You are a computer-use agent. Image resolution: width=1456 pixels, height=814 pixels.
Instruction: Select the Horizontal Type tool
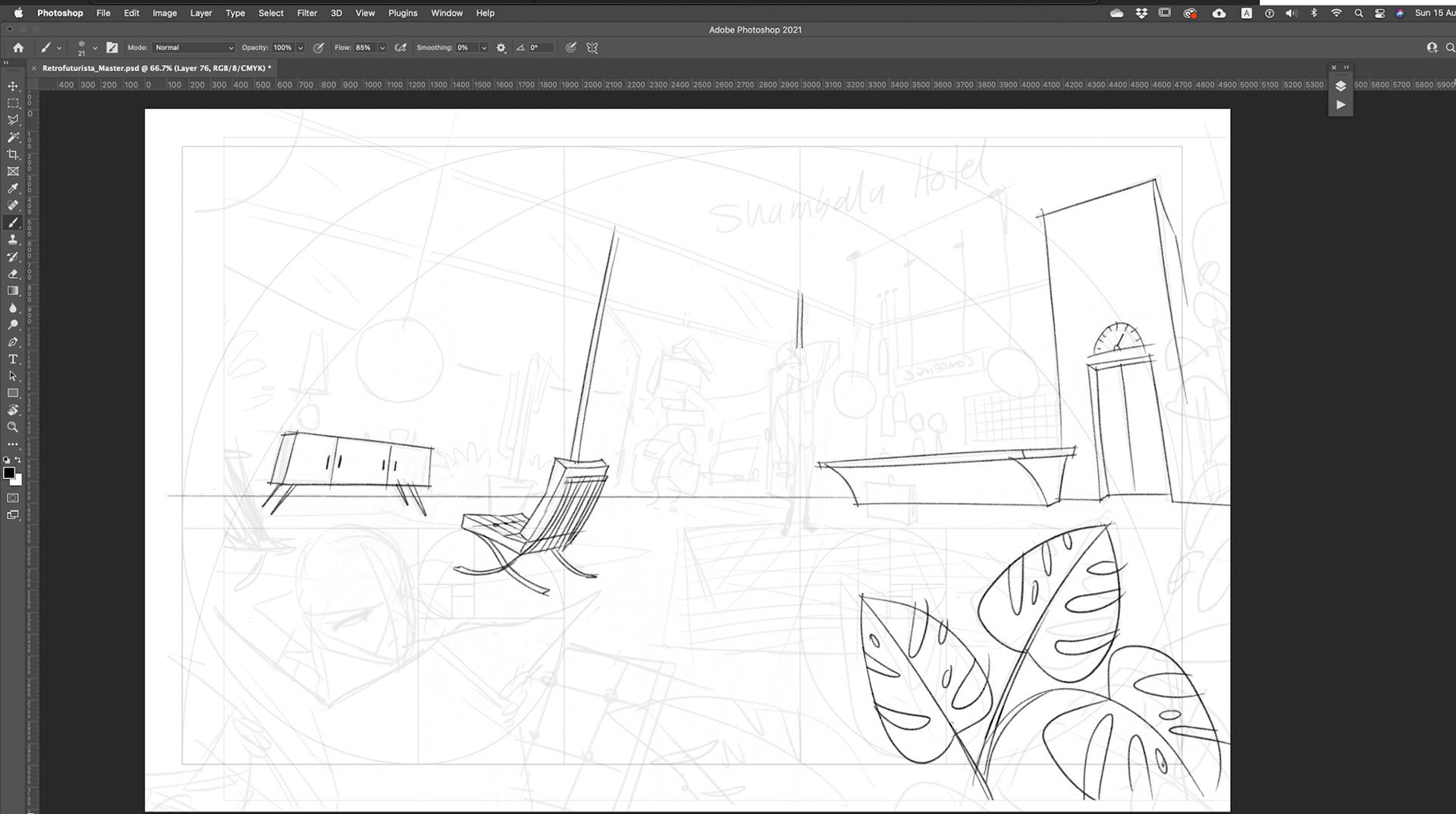pos(13,359)
